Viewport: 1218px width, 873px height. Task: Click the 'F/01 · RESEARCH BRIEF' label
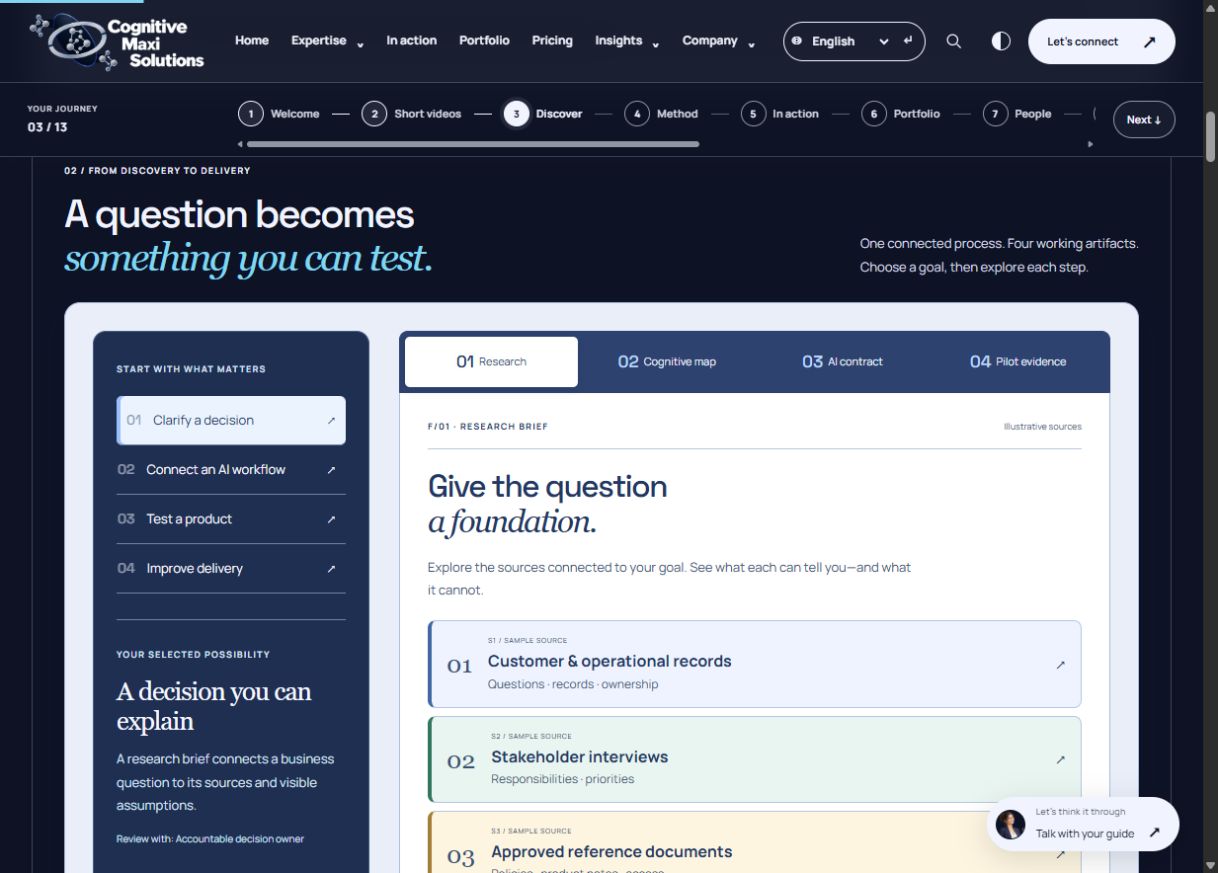click(488, 427)
